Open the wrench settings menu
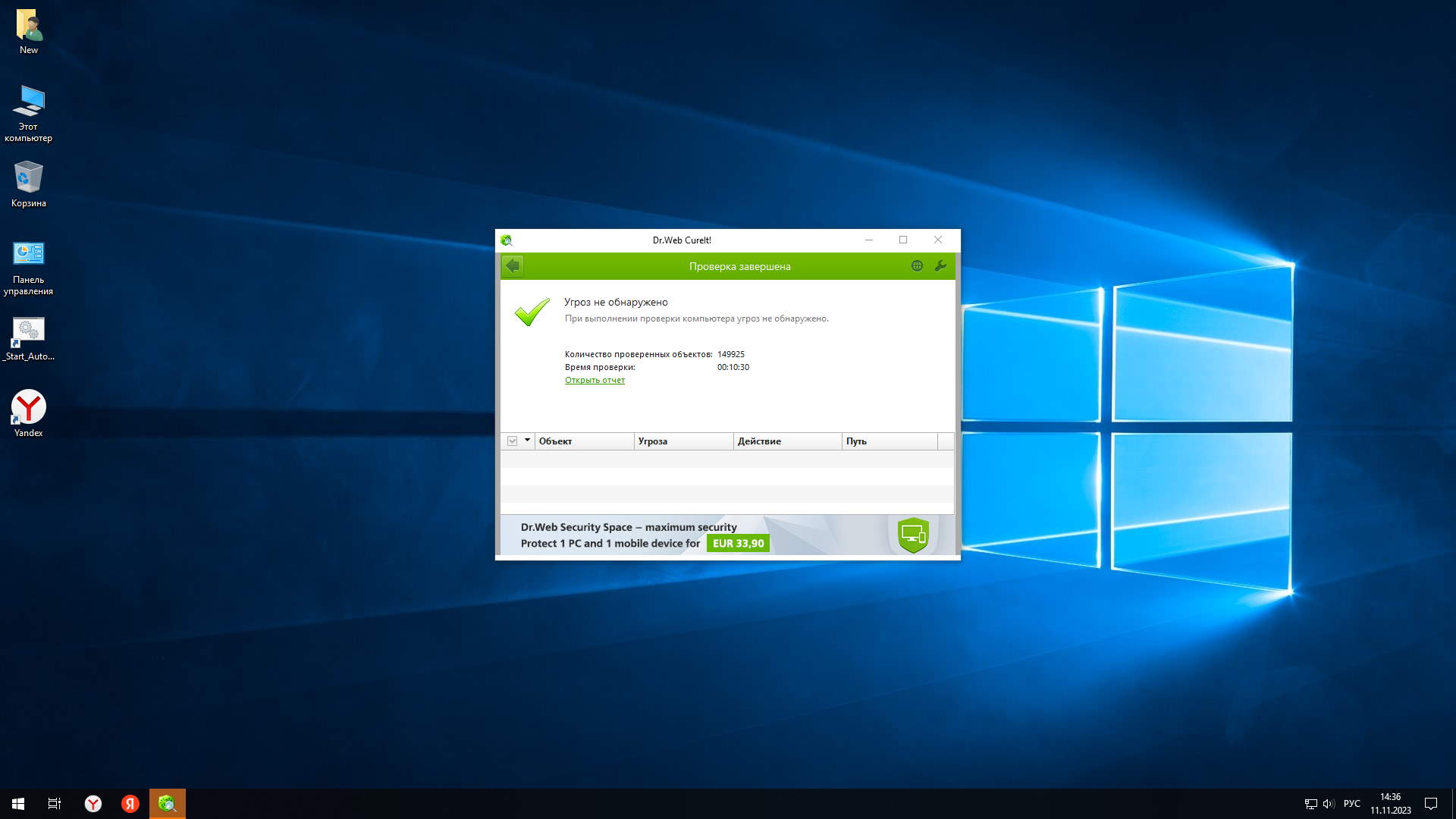1456x819 pixels. click(940, 266)
